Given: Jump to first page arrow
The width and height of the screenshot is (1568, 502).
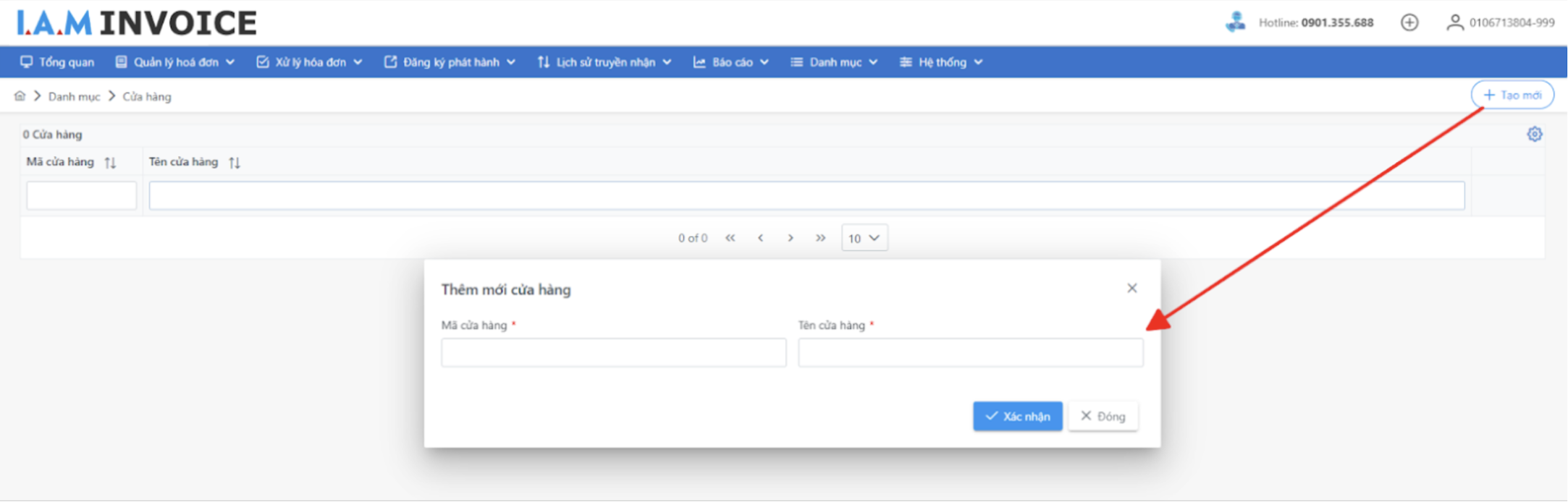Looking at the screenshot, I should click(730, 238).
